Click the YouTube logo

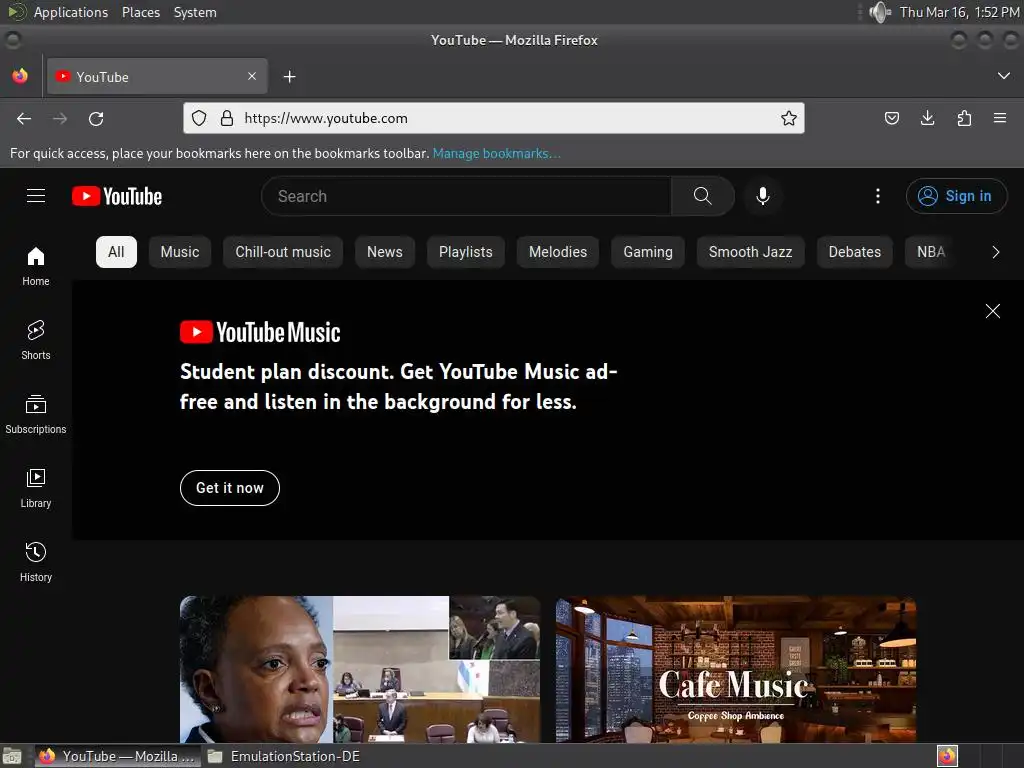click(117, 196)
